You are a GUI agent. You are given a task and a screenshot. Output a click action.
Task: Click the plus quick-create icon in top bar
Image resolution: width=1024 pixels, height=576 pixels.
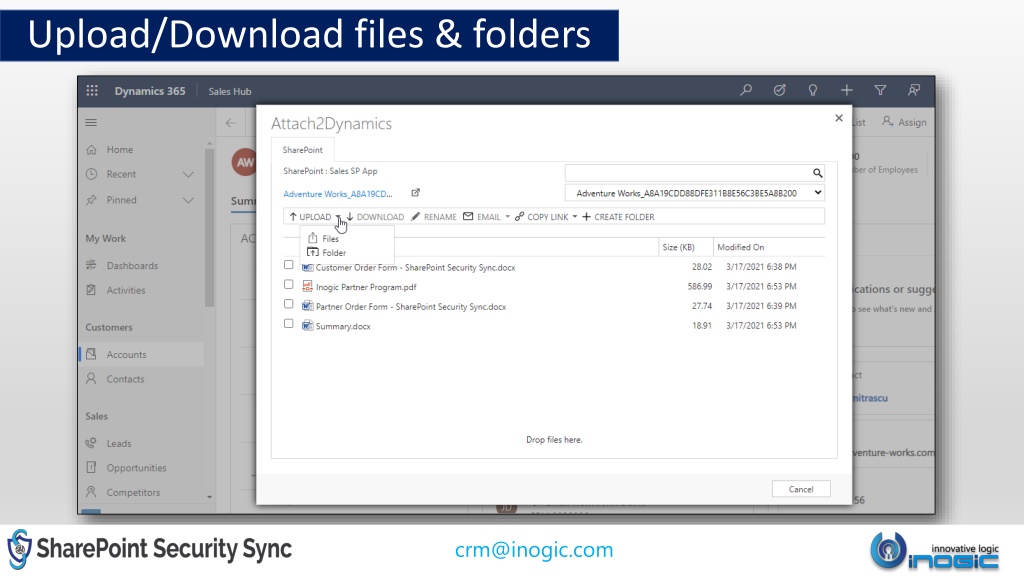tap(846, 90)
